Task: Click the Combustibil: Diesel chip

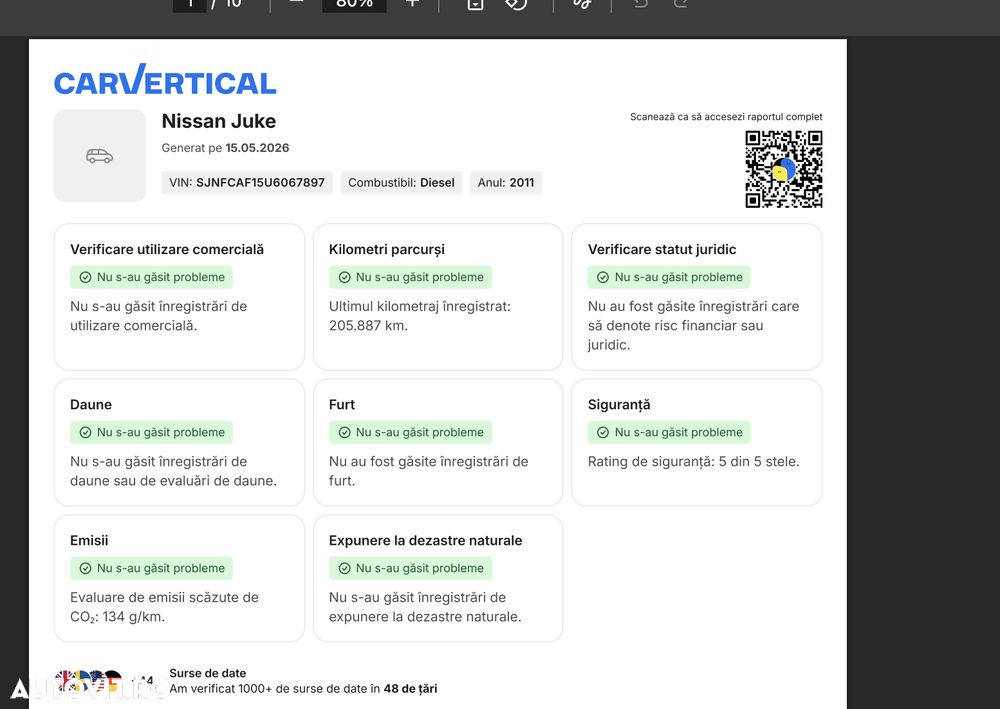Action: [x=401, y=183]
